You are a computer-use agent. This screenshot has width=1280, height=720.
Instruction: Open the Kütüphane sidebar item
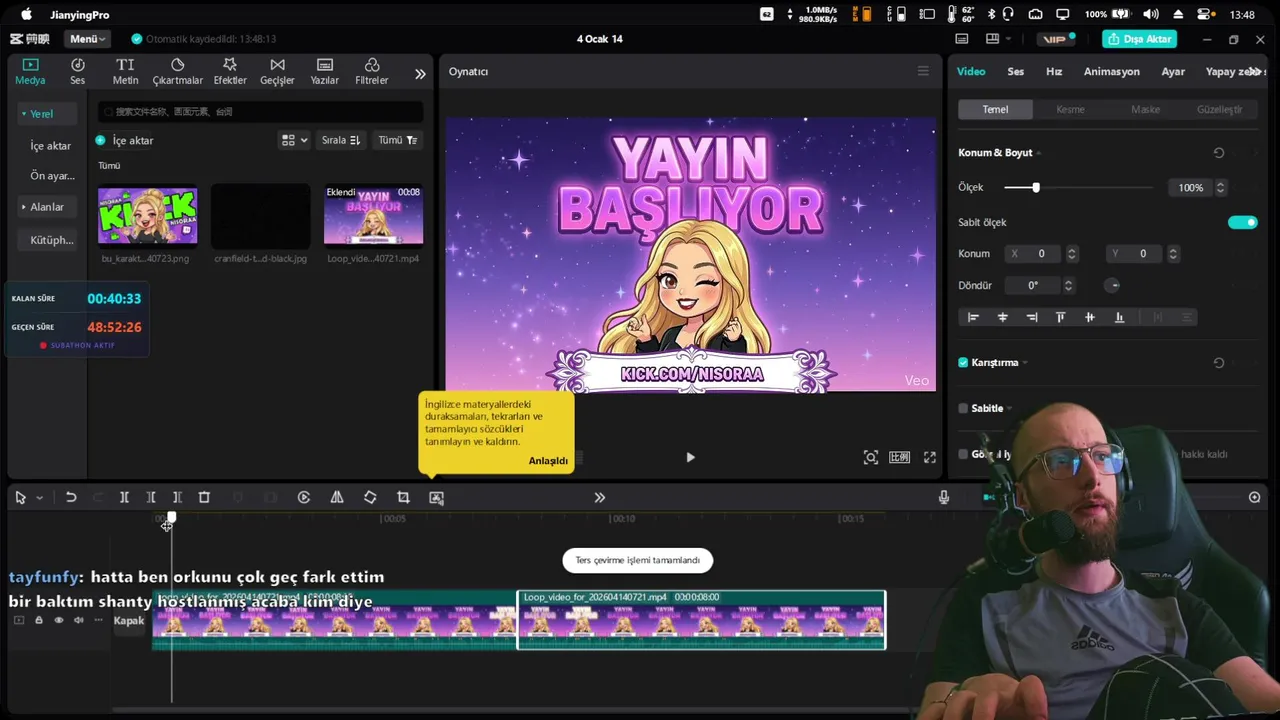tap(52, 240)
